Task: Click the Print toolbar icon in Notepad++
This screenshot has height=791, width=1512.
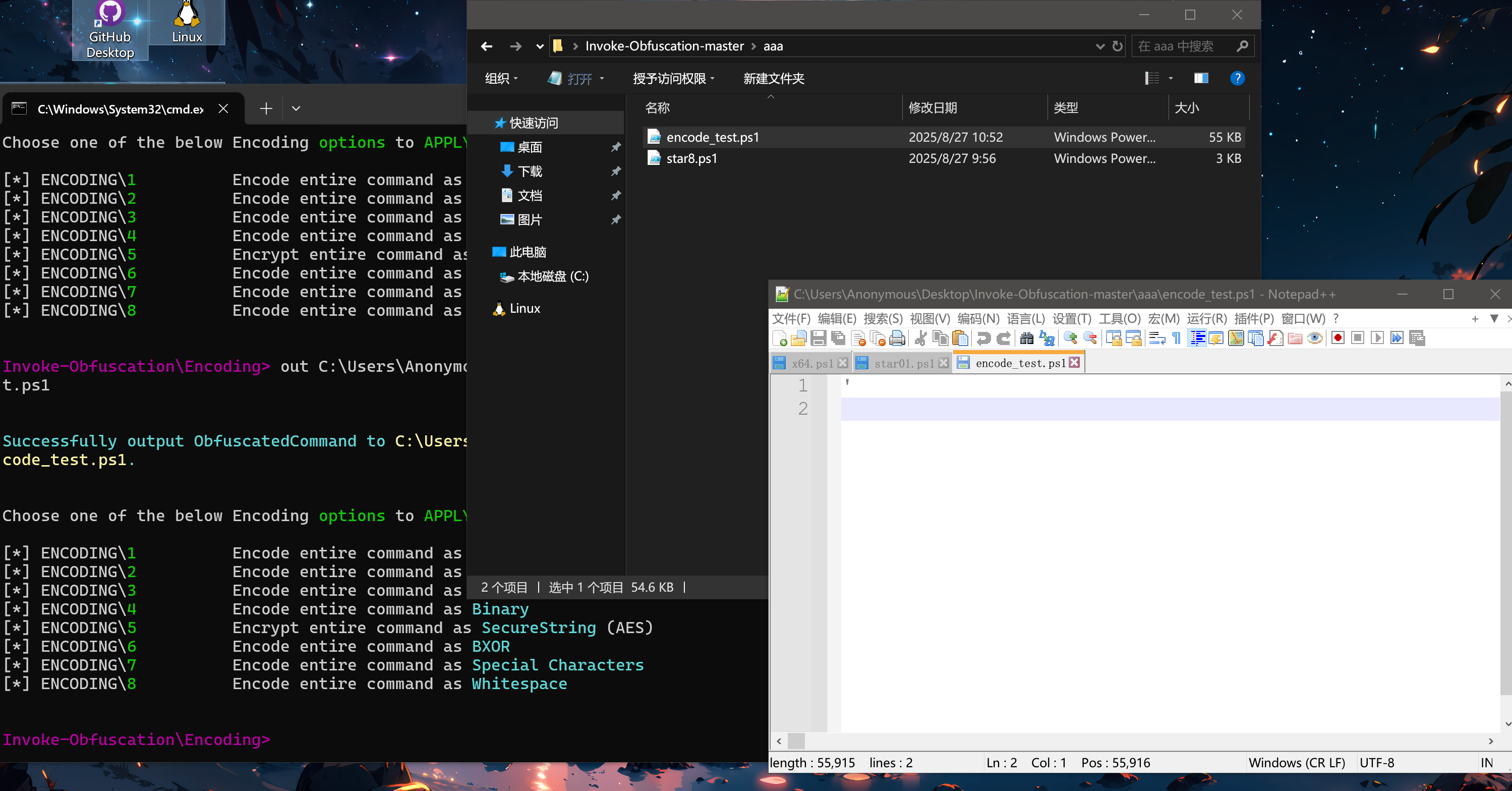Action: [x=897, y=338]
